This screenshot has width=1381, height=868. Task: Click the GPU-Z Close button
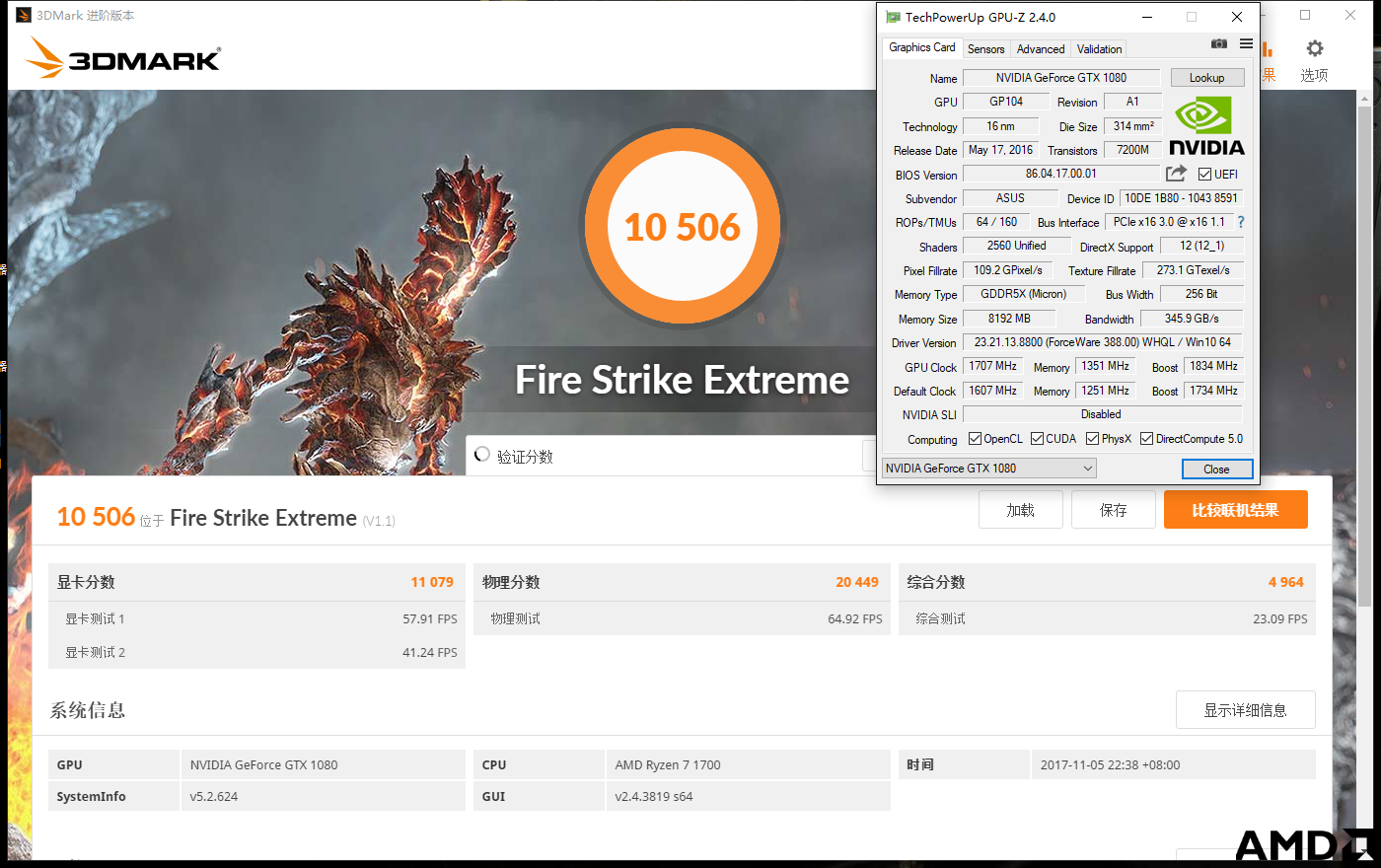pos(1216,470)
